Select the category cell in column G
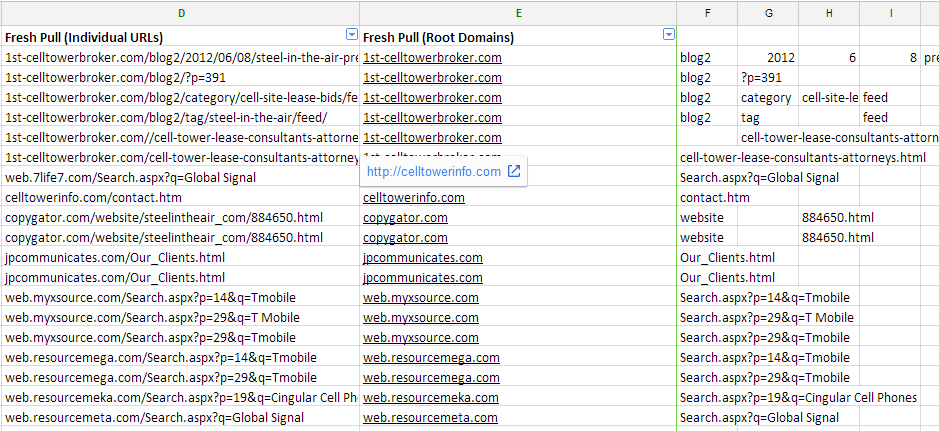Image resolution: width=939 pixels, height=431 pixels. (x=768, y=98)
